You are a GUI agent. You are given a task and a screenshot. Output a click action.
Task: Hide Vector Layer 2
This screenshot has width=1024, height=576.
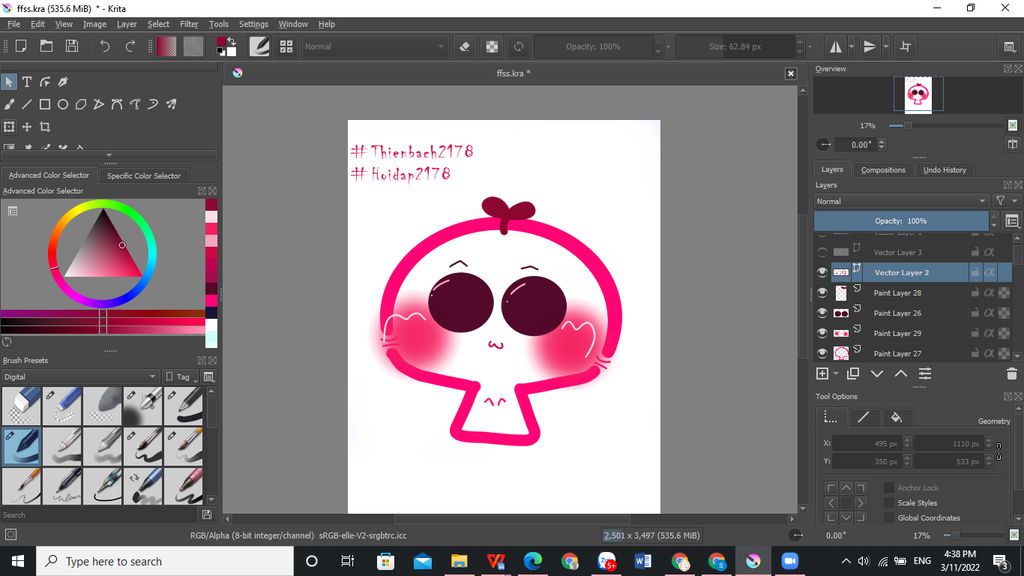click(x=822, y=272)
